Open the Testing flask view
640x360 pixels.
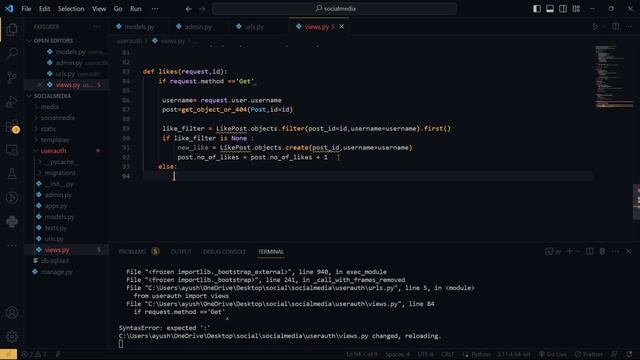(x=12, y=174)
